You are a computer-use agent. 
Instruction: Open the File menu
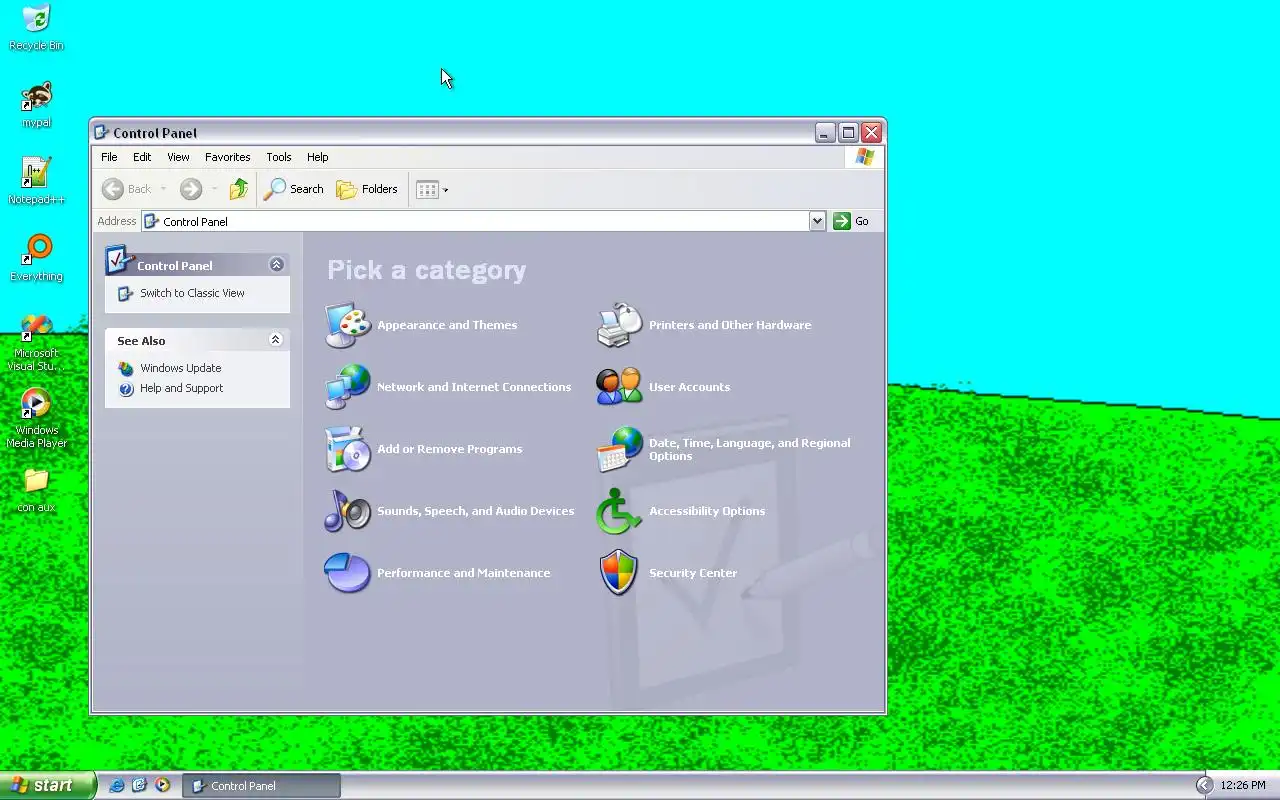pos(109,157)
